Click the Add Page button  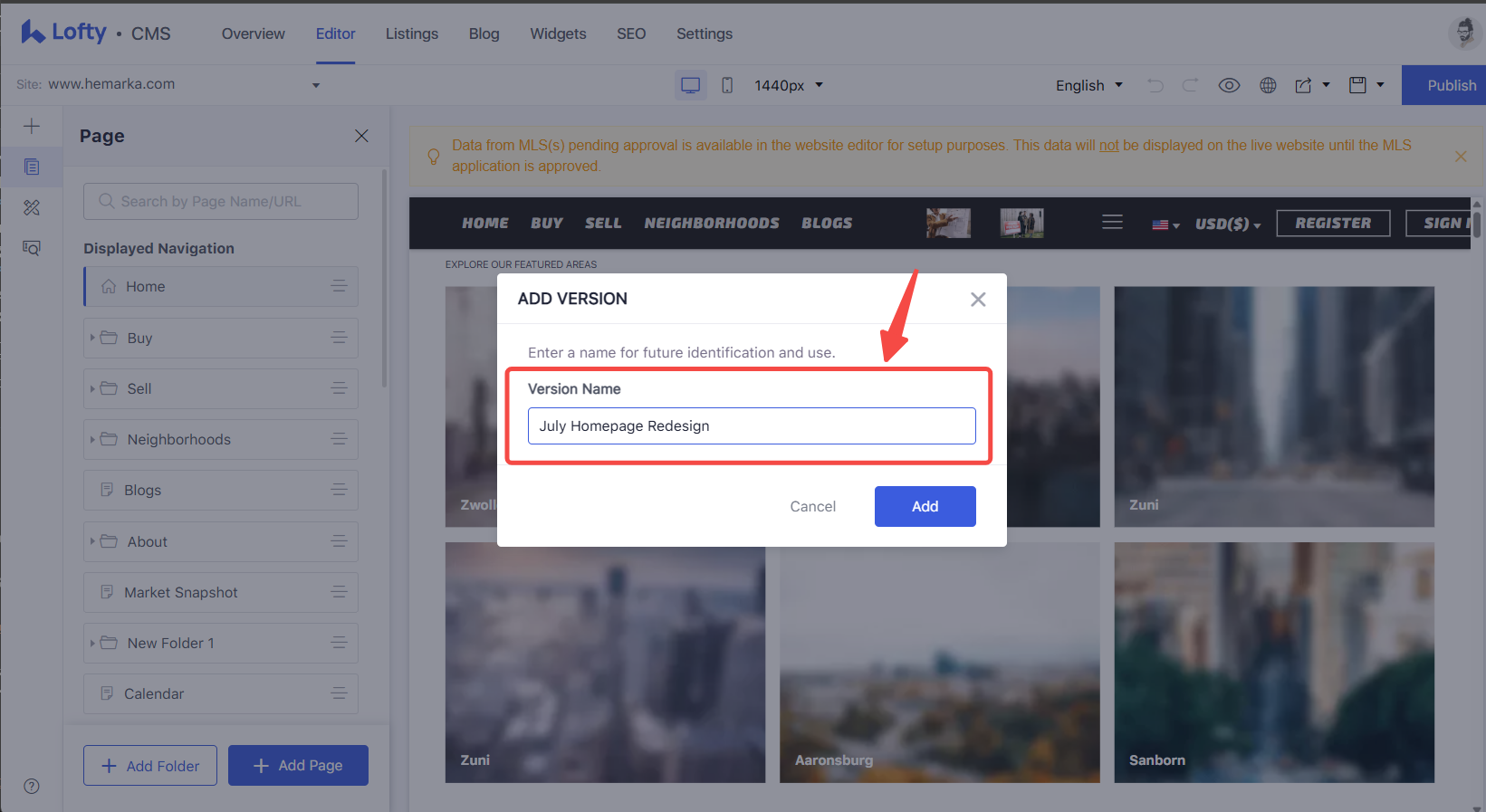click(x=298, y=766)
